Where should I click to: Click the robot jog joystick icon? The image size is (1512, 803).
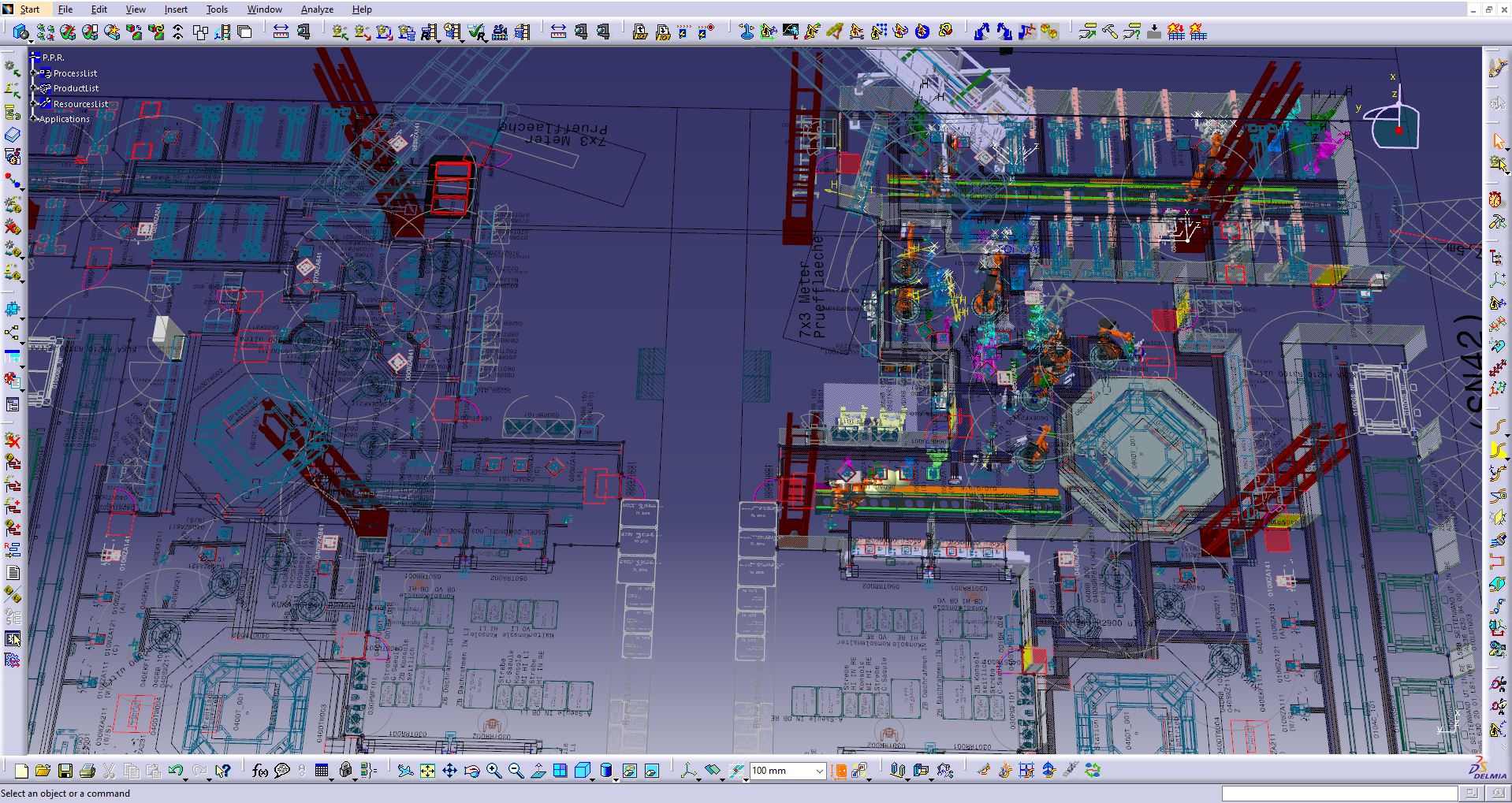point(747,32)
